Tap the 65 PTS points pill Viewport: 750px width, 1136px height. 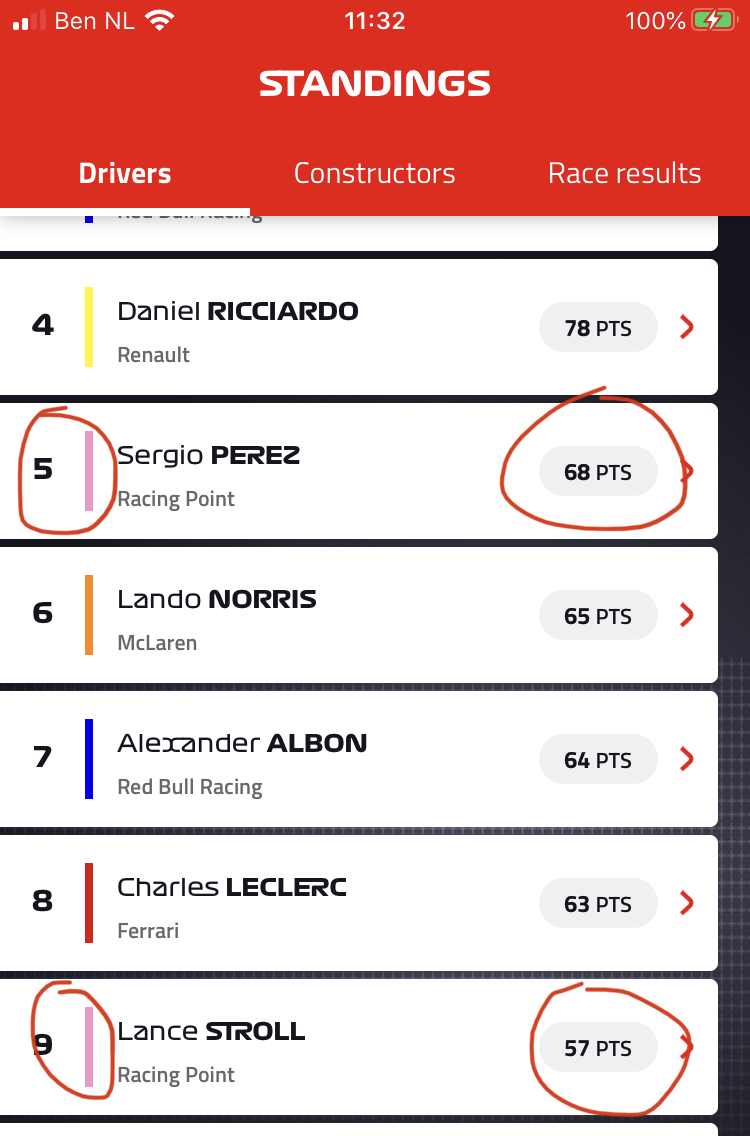coord(598,616)
